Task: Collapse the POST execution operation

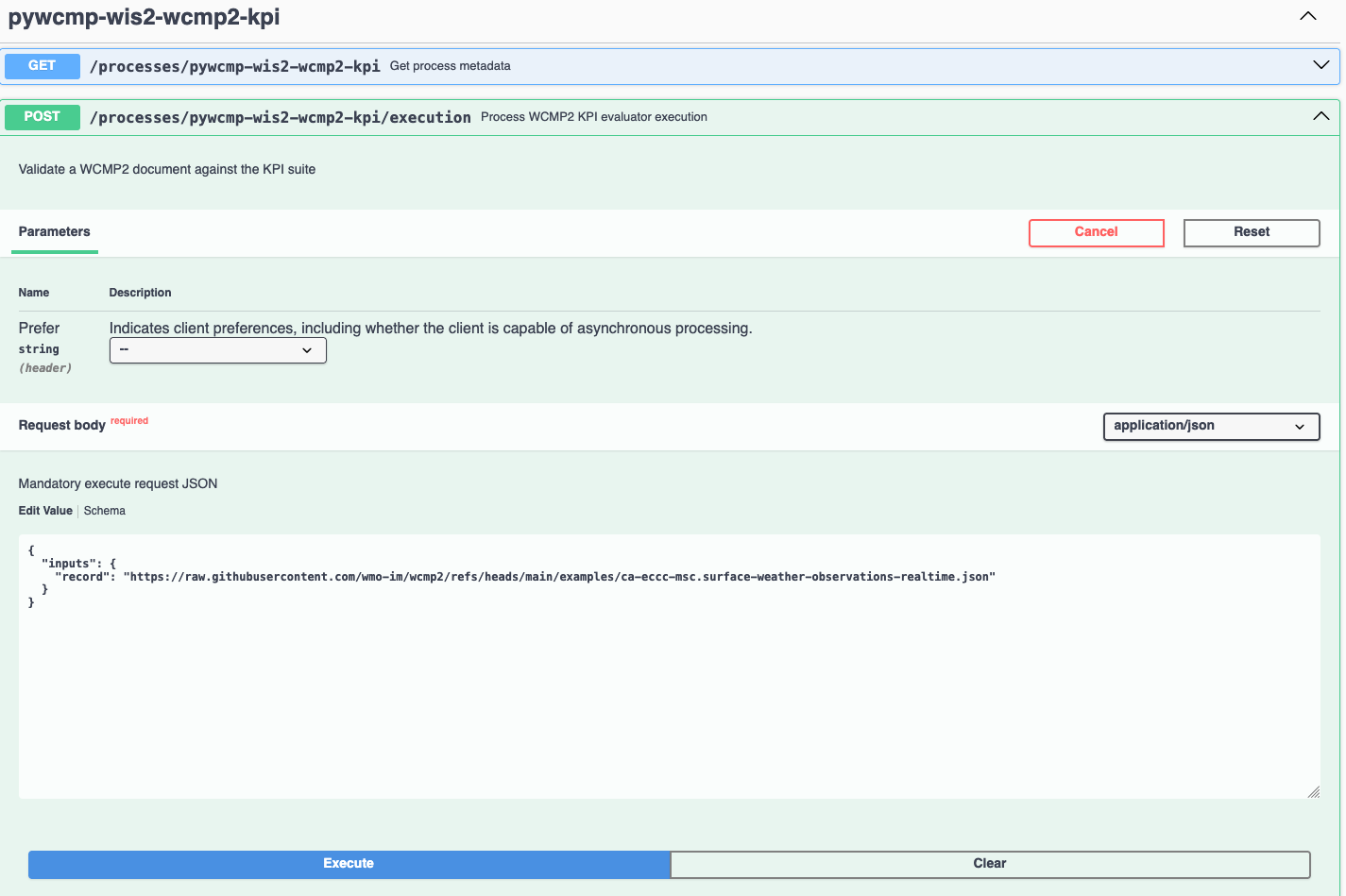Action: click(x=1320, y=117)
